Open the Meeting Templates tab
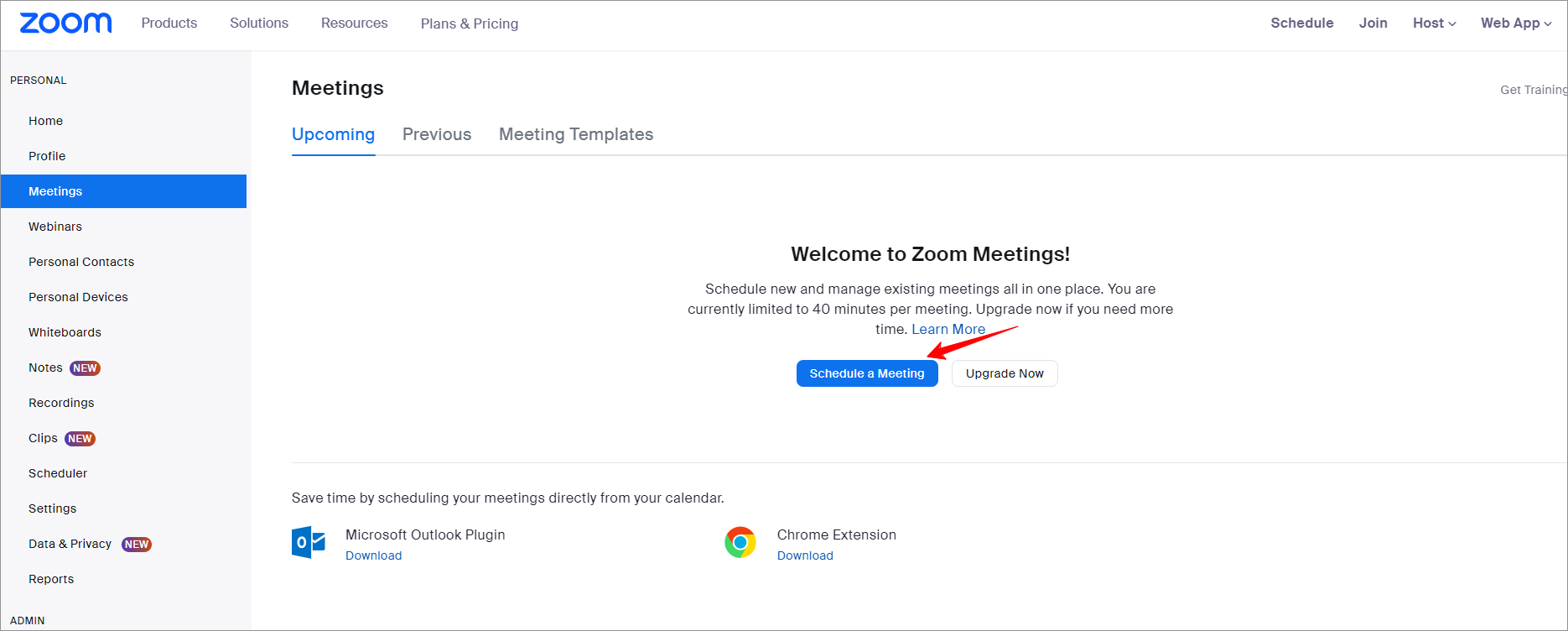The width and height of the screenshot is (1568, 631). click(x=576, y=134)
